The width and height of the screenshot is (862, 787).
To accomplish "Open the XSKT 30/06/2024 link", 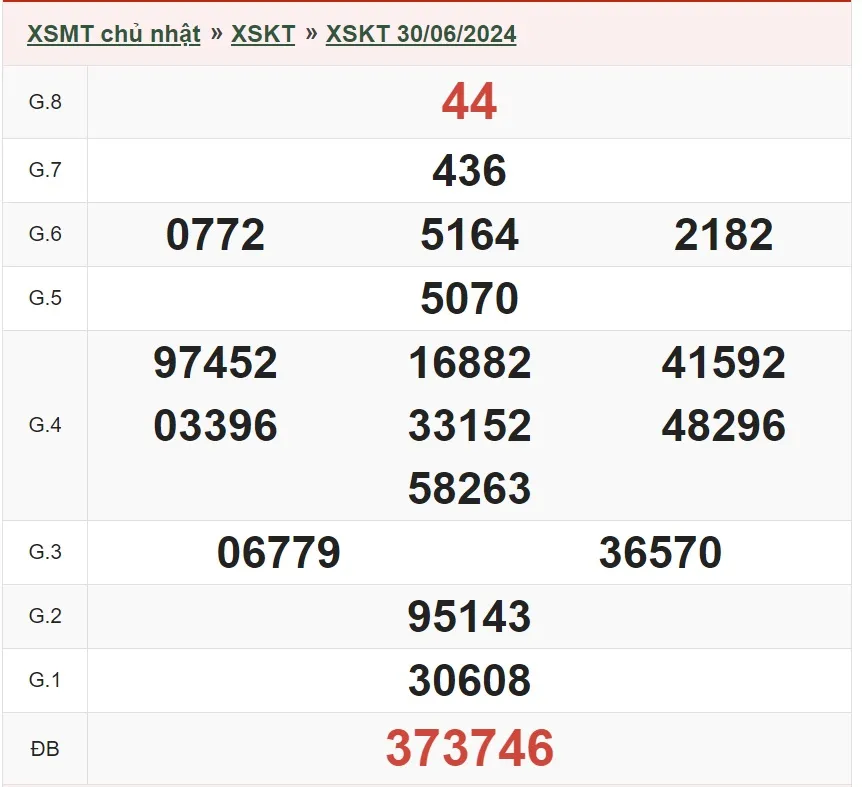I will (421, 34).
